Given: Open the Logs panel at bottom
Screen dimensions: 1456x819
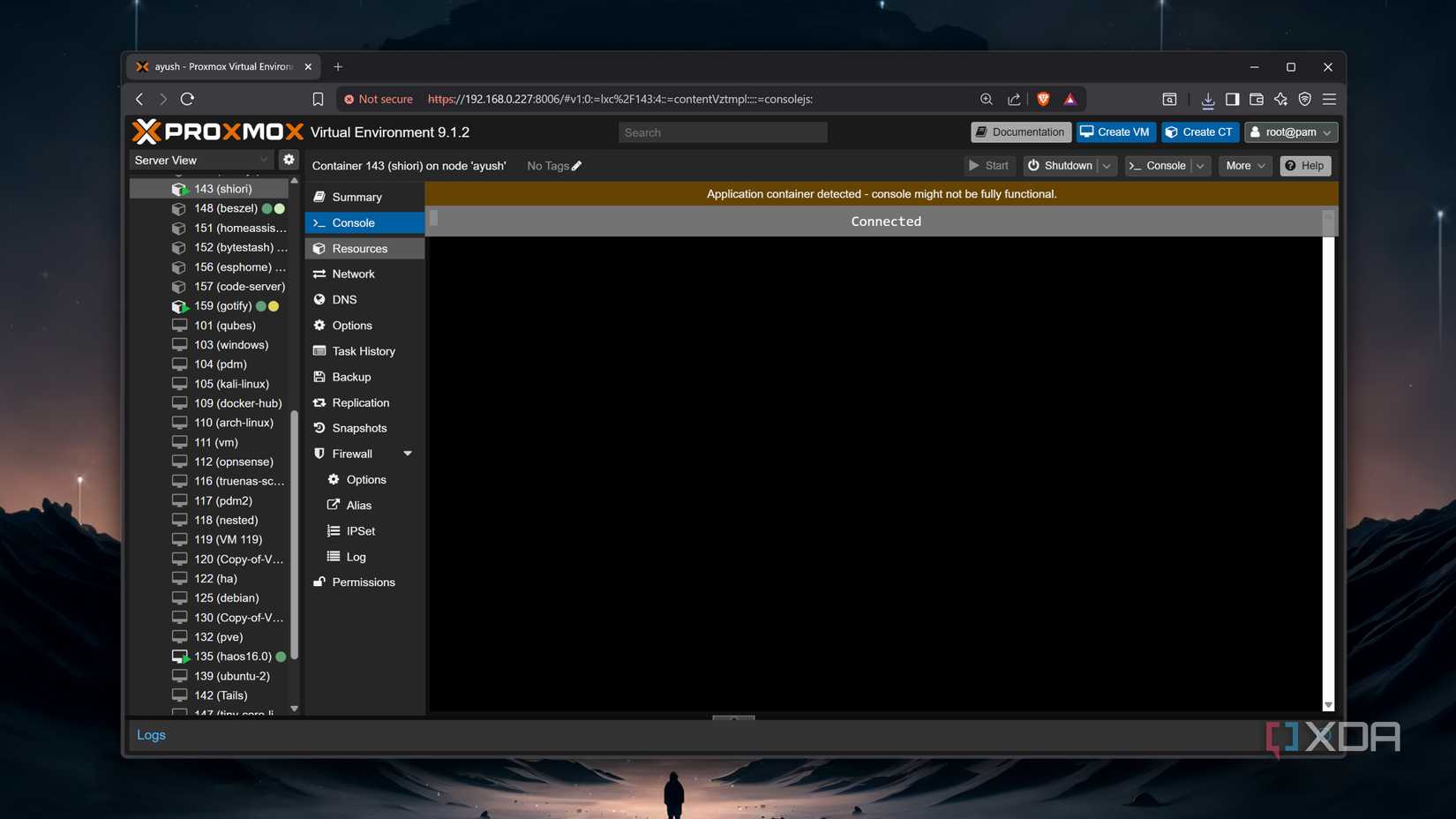Looking at the screenshot, I should pyautogui.click(x=151, y=735).
